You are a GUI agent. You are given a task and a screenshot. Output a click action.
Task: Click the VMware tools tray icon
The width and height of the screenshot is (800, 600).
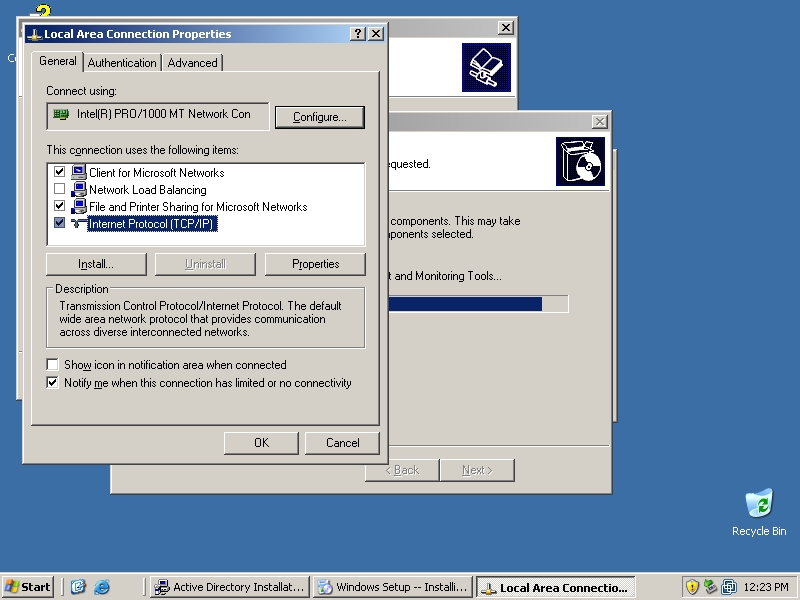pos(729,587)
